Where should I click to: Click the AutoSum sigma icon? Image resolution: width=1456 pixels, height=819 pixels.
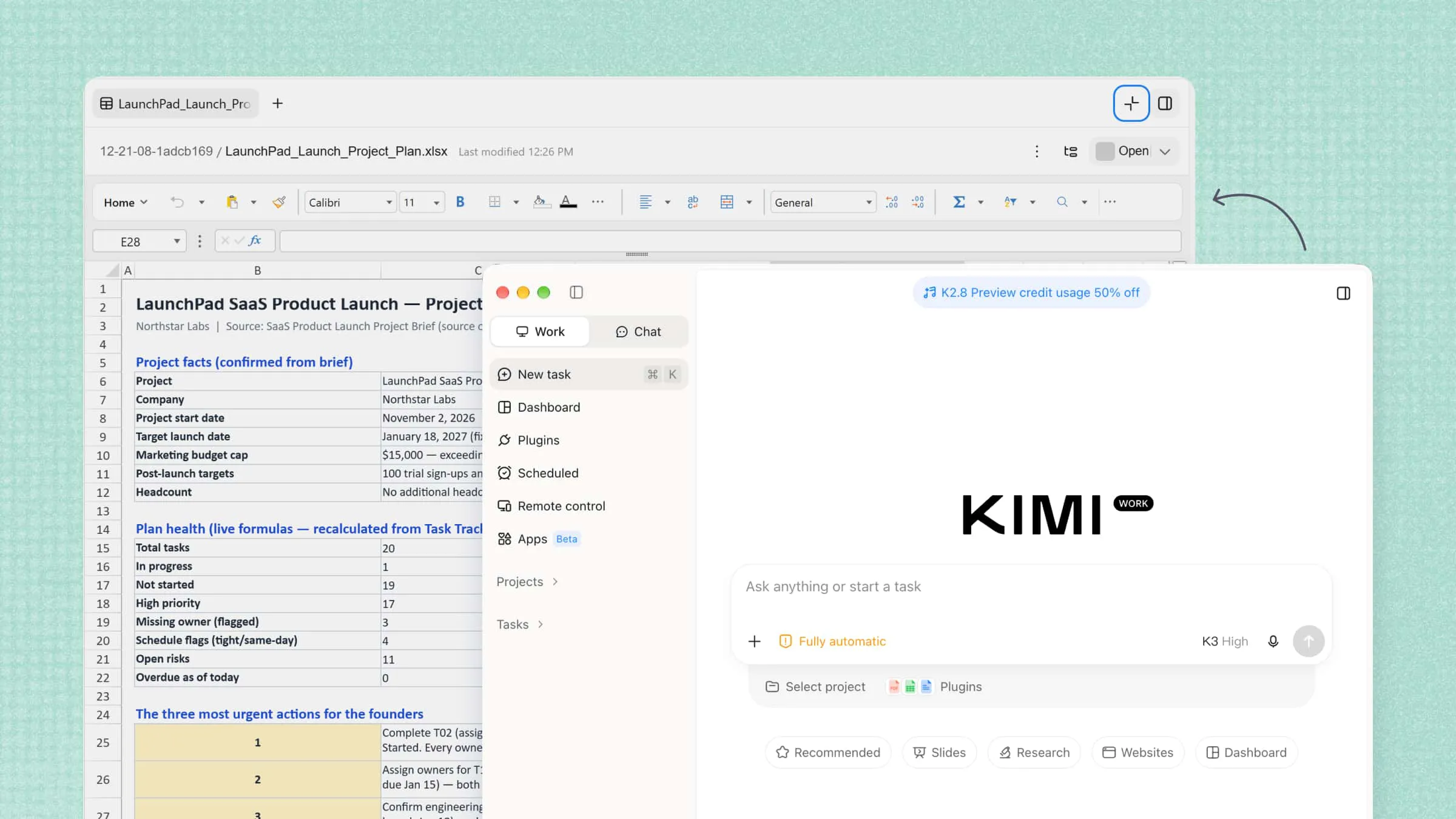(x=959, y=202)
